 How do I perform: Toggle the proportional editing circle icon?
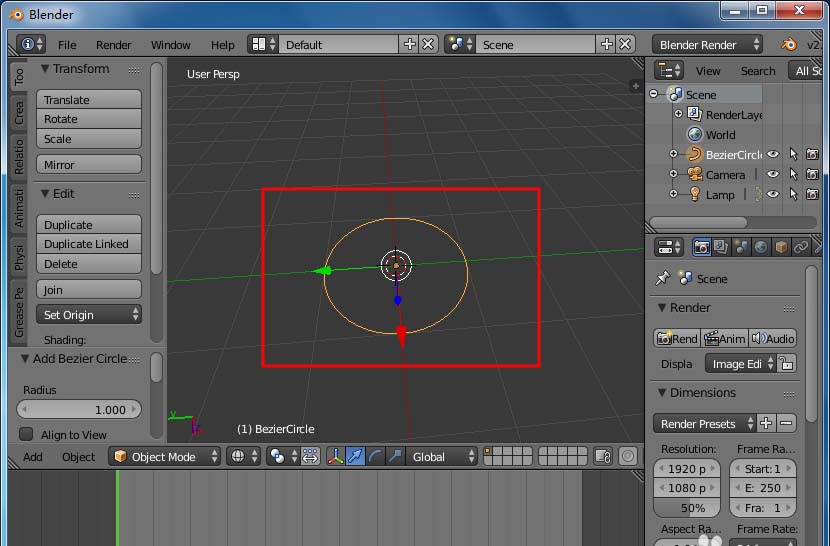(x=628, y=457)
